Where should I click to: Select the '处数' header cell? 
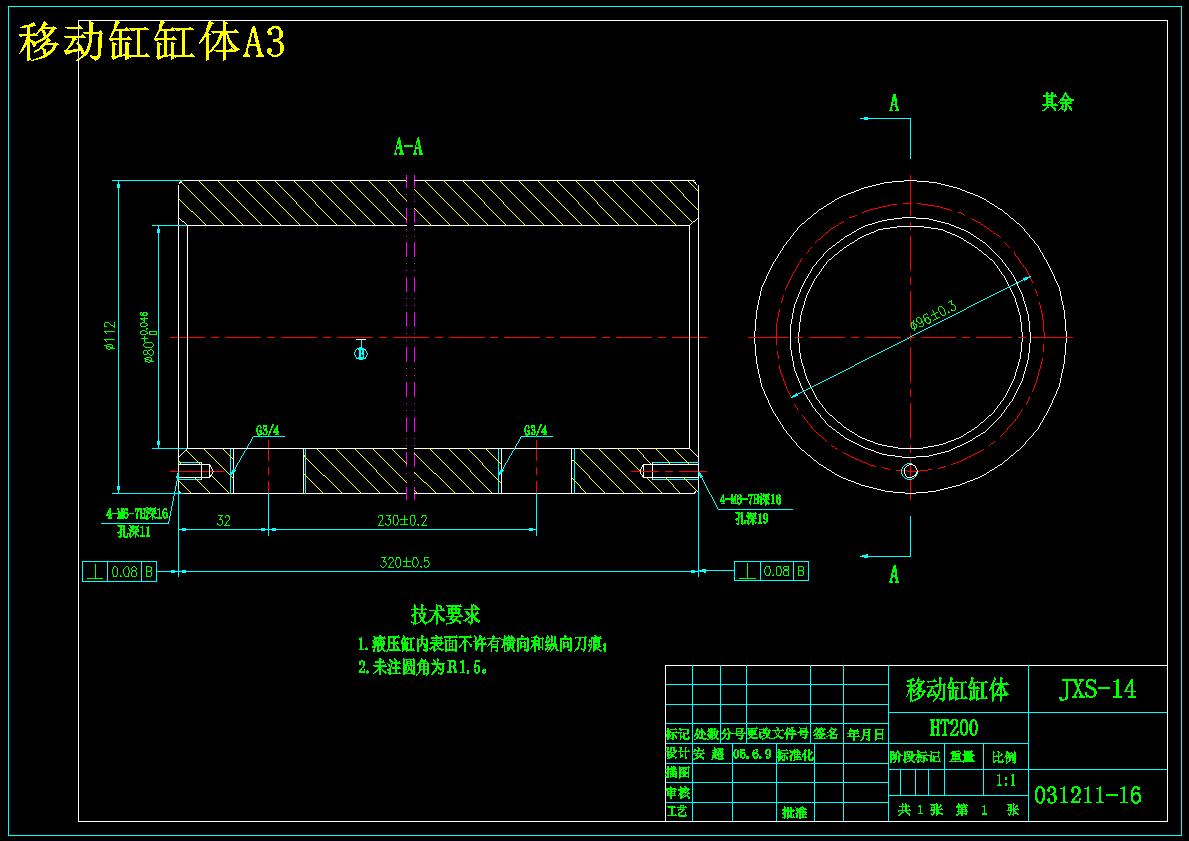coord(706,734)
